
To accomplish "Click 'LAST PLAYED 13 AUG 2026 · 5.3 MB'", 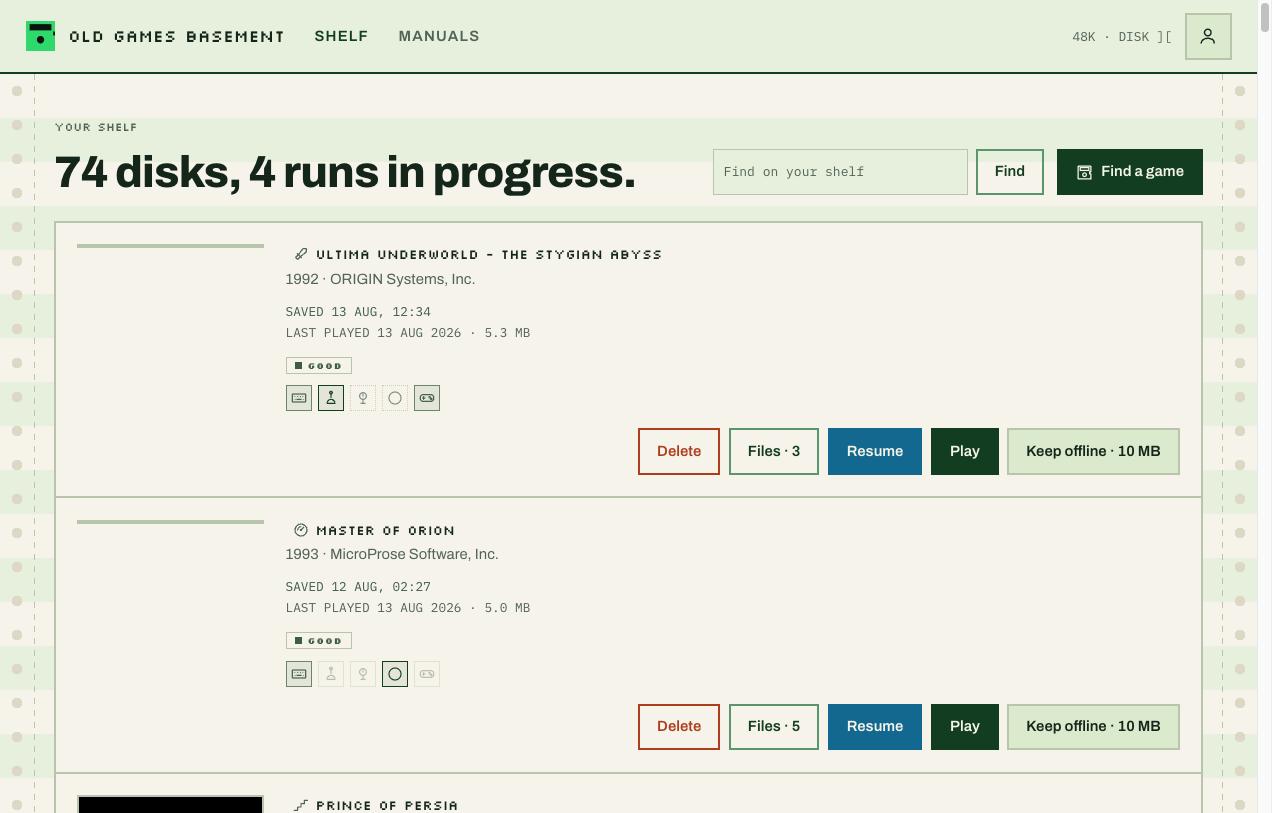I will coord(408,333).
